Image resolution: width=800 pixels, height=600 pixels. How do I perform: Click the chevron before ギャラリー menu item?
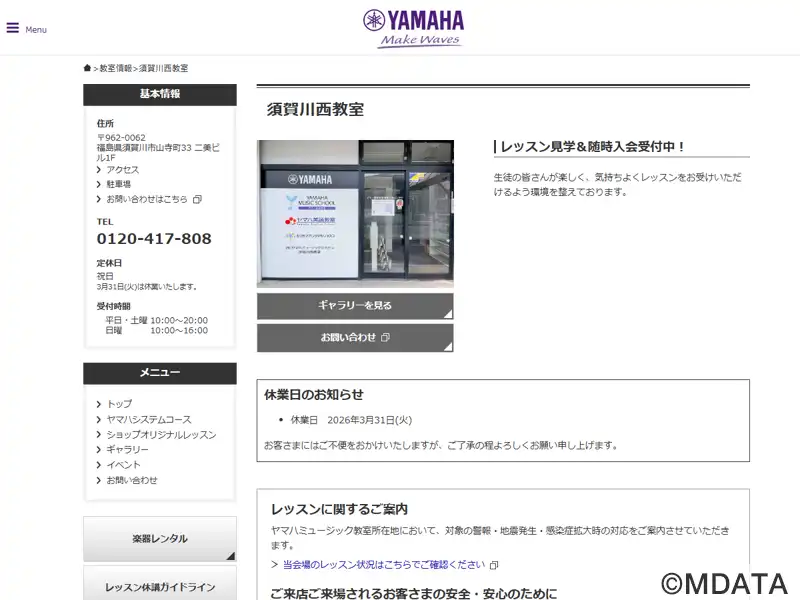click(98, 450)
